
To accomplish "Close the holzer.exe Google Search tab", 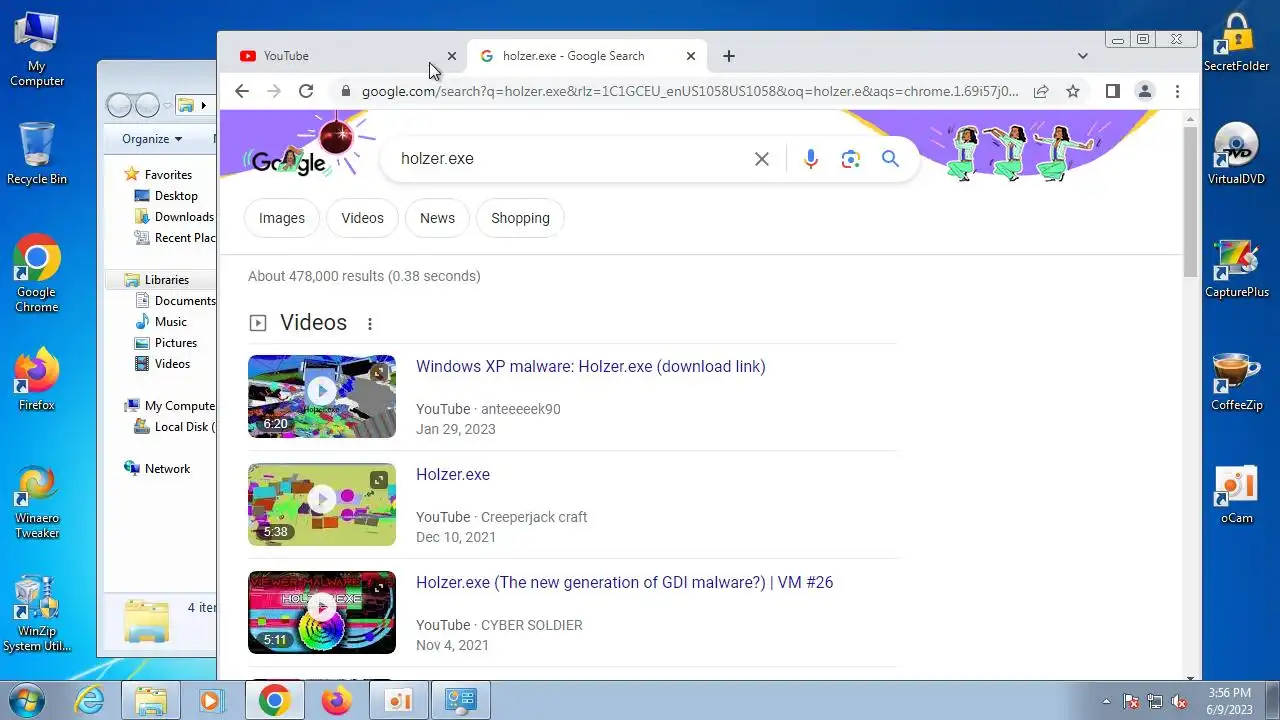I will coord(690,56).
